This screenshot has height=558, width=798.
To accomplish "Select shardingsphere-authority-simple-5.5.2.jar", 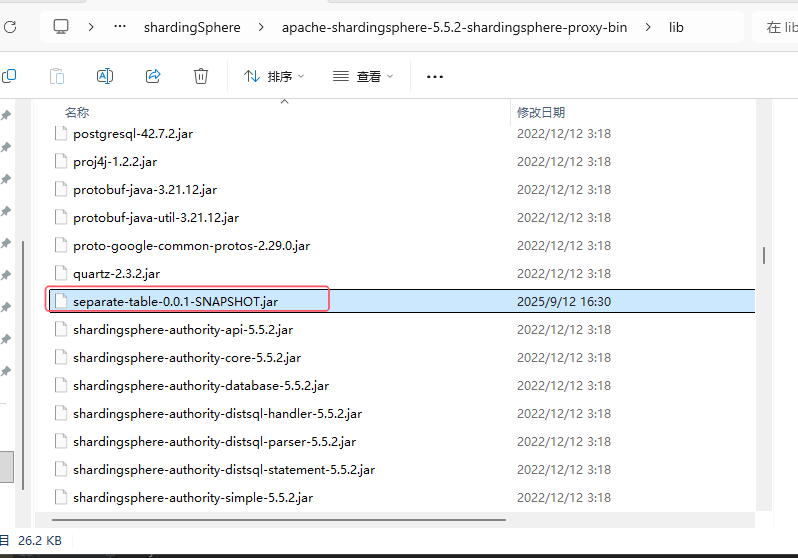I will point(193,498).
